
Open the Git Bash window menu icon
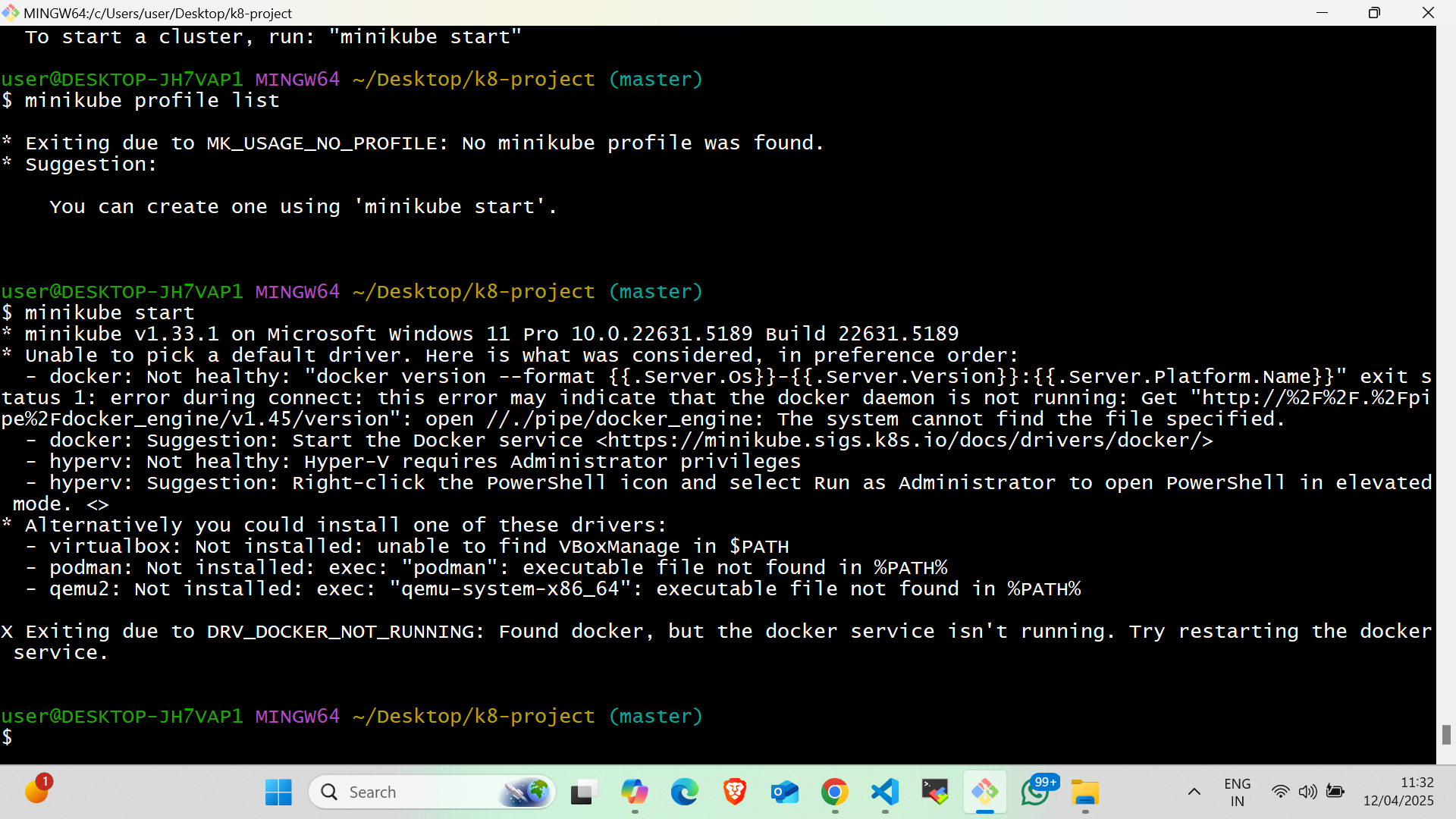pos(11,13)
